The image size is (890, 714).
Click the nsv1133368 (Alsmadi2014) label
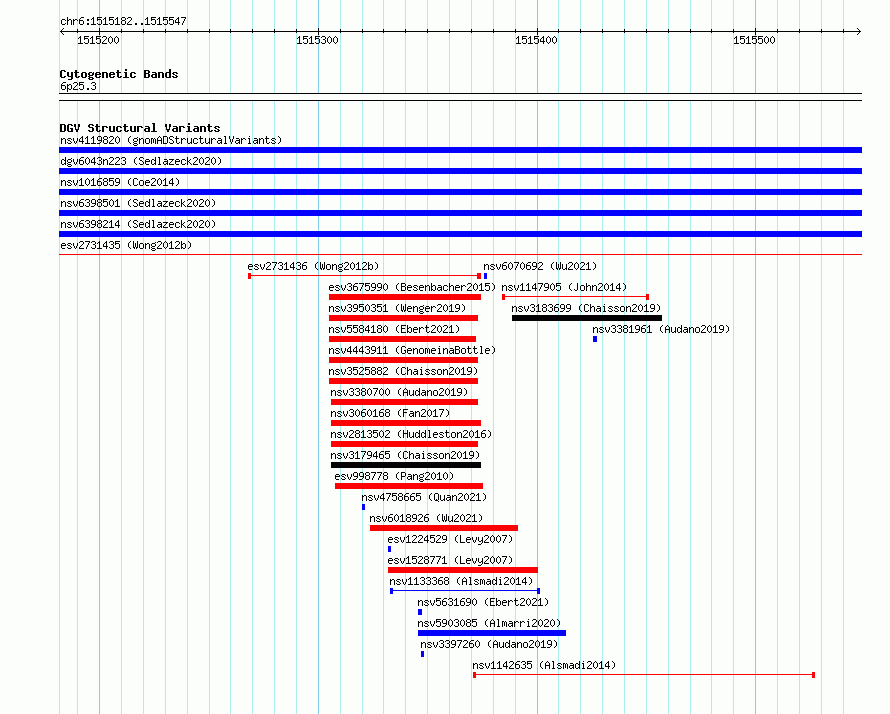click(461, 581)
